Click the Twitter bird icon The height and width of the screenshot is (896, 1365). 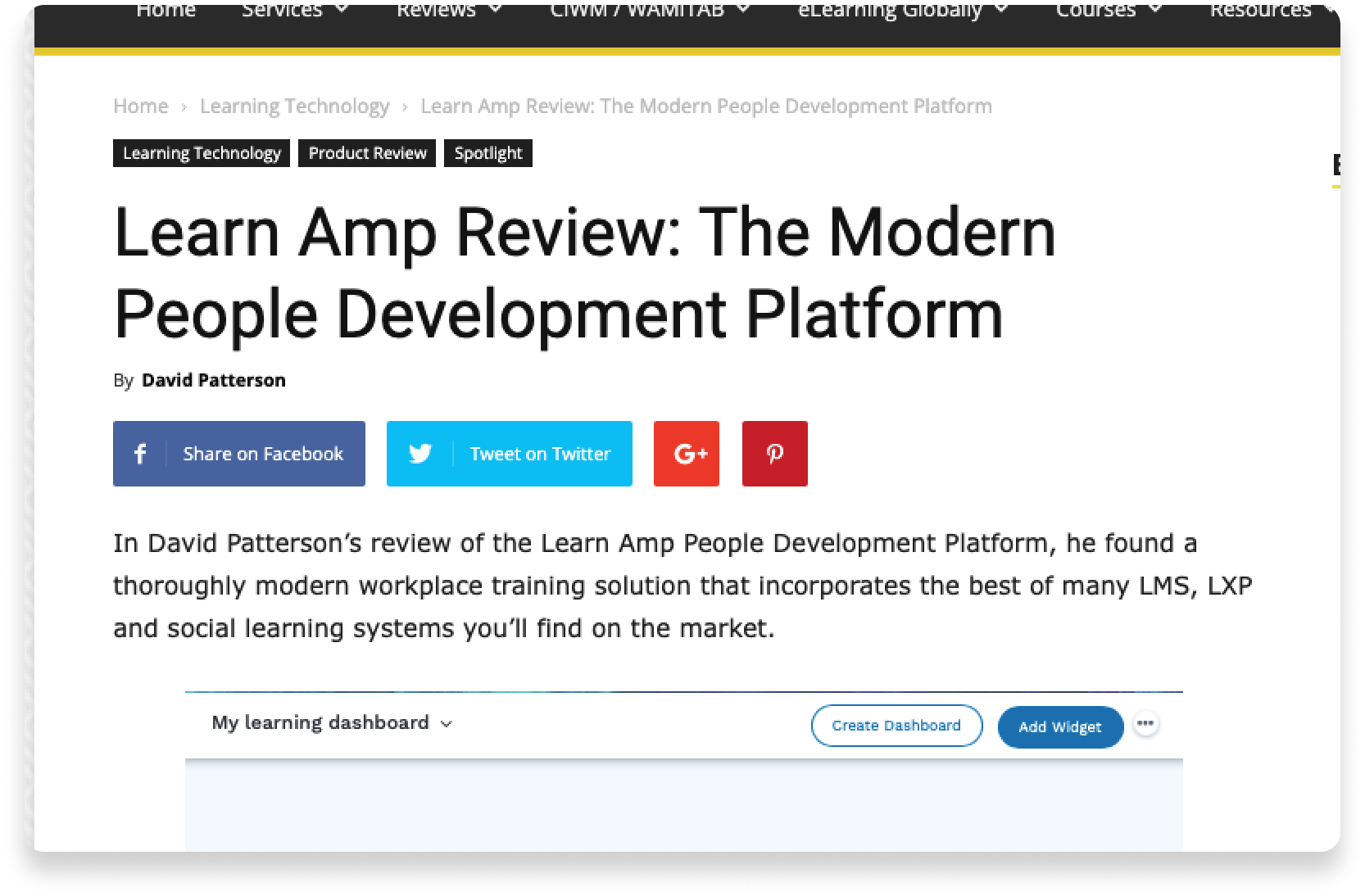420,454
